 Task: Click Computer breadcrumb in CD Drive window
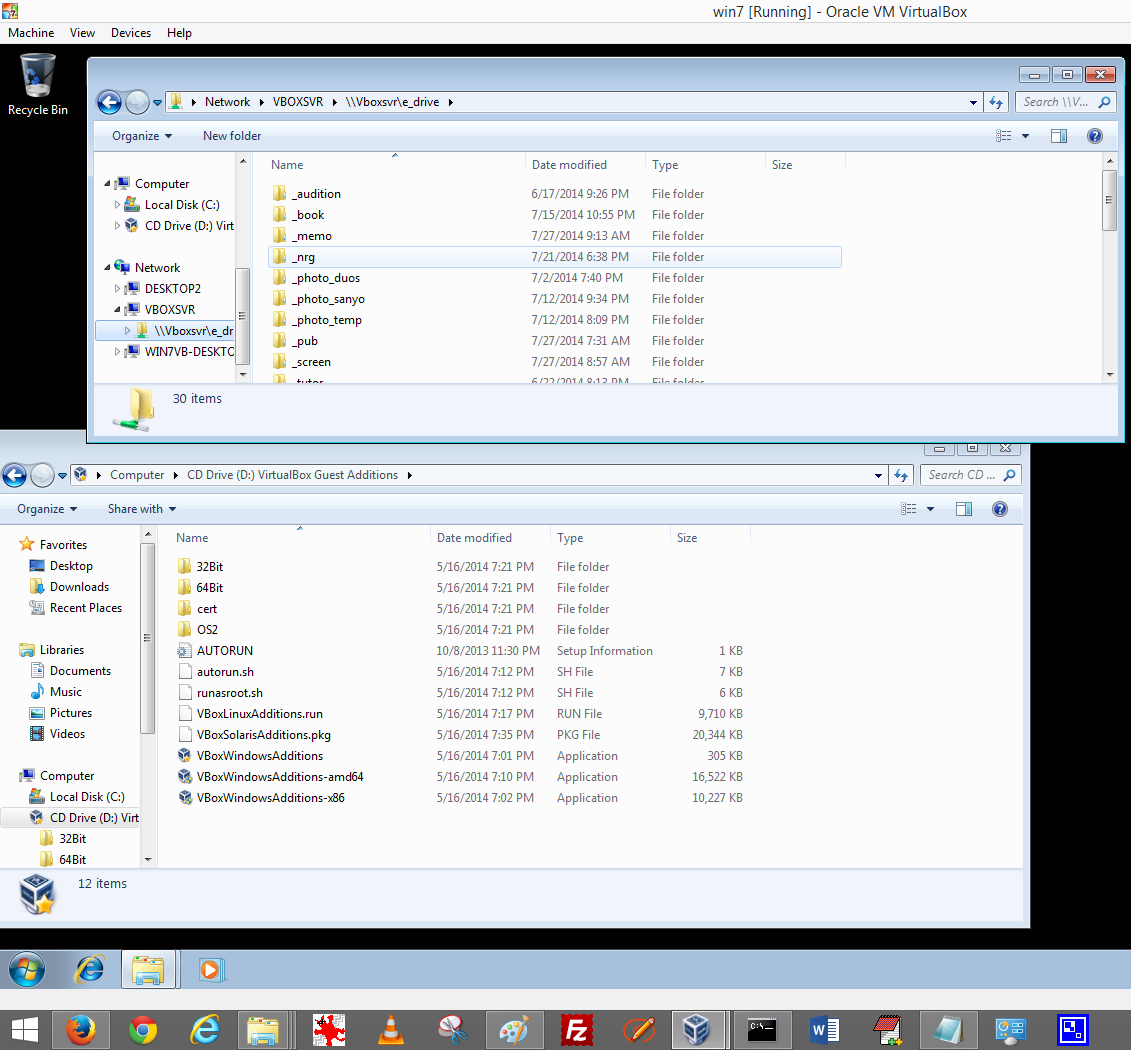(136, 475)
